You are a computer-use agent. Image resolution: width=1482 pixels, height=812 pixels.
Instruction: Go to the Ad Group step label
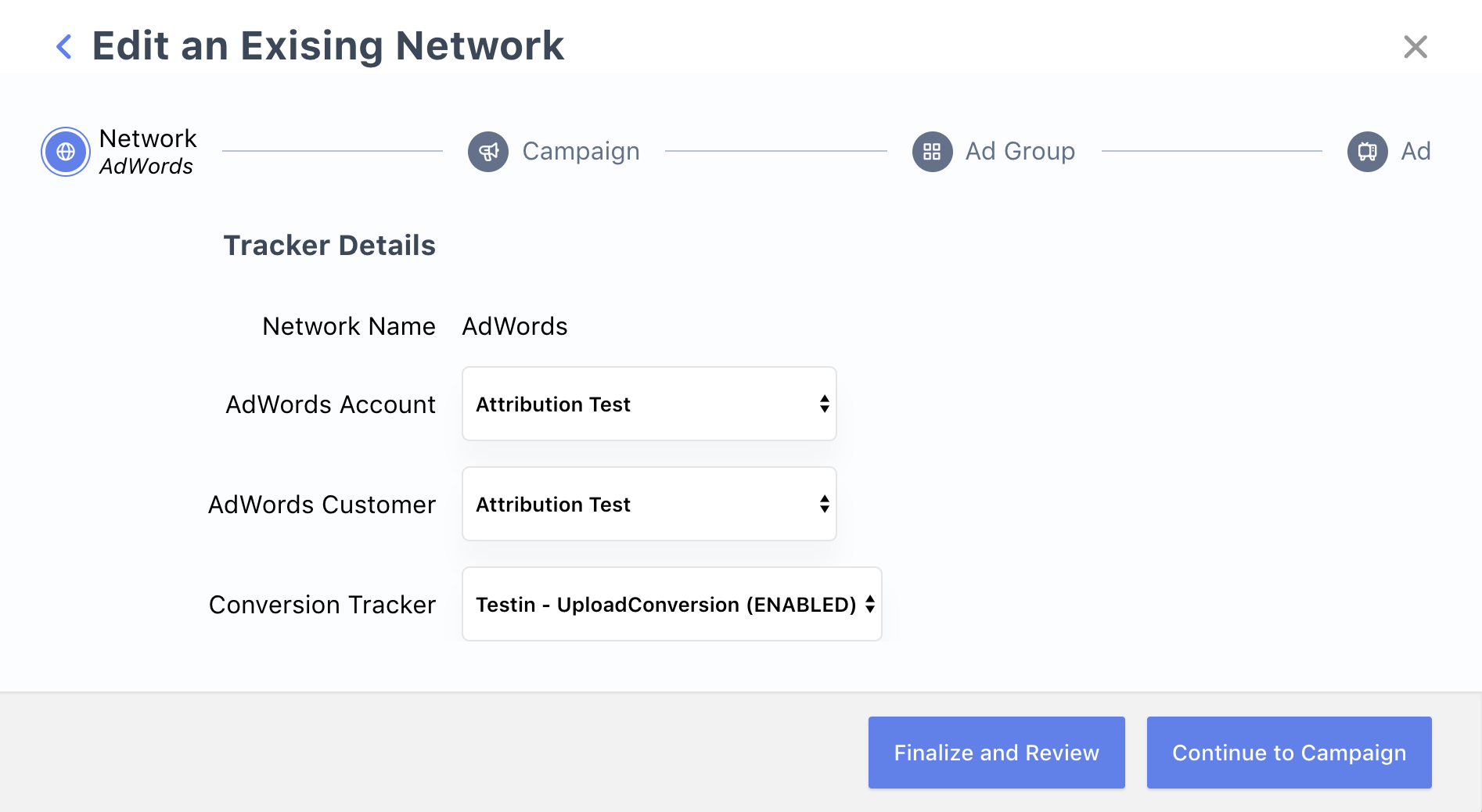tap(1020, 152)
